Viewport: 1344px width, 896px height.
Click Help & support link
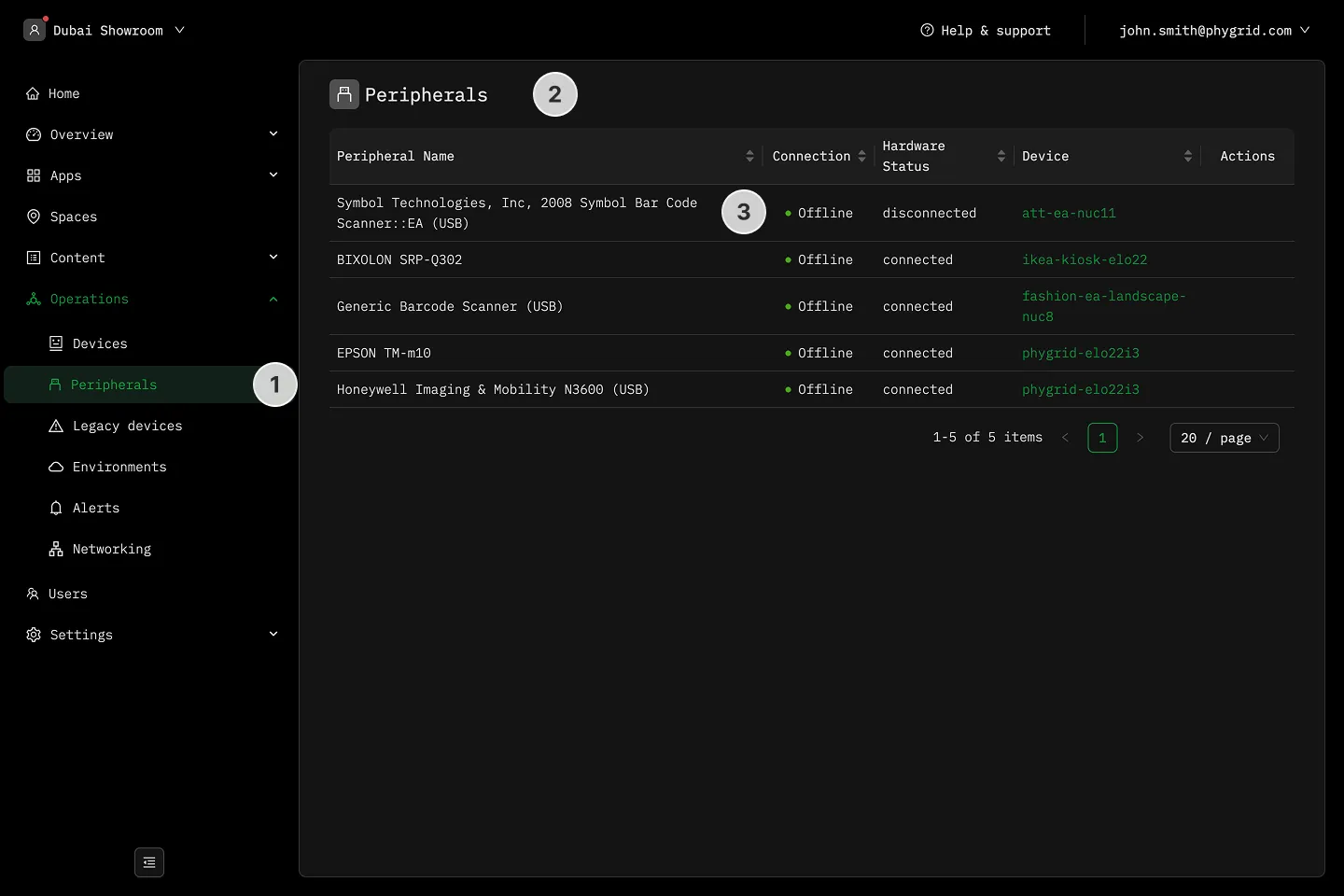click(986, 30)
